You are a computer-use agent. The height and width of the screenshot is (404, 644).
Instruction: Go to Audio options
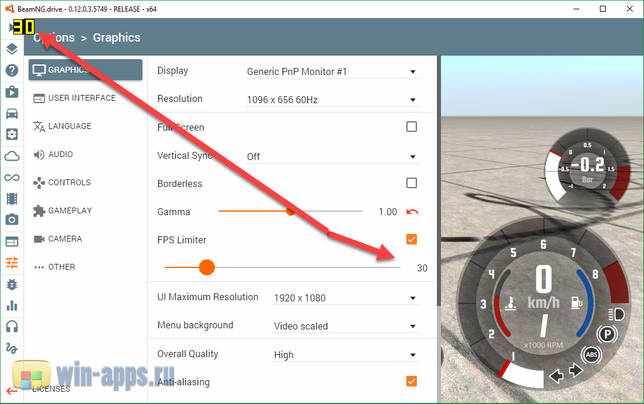click(x=85, y=154)
